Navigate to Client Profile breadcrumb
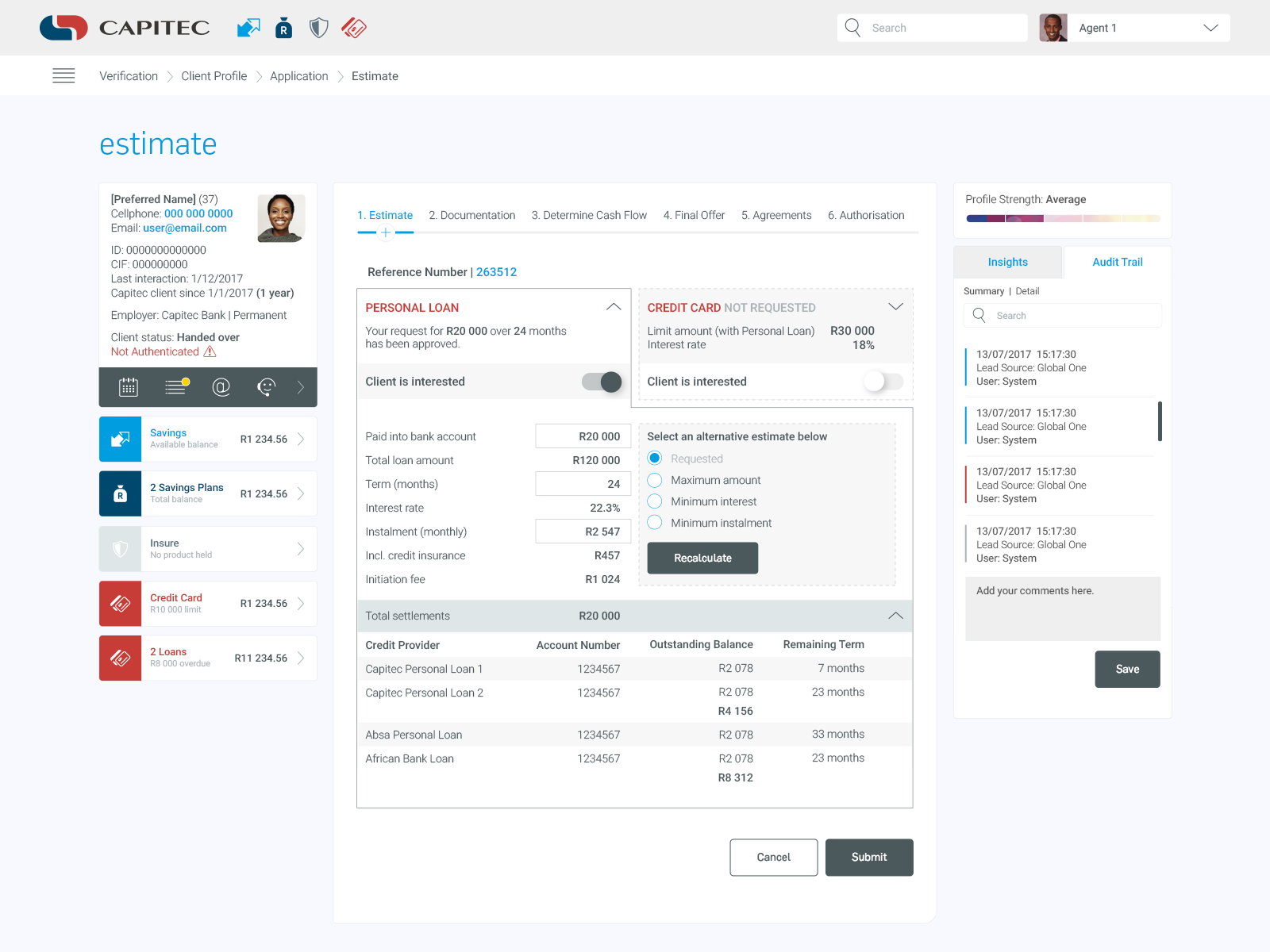Viewport: 1270px width, 952px height. click(x=214, y=76)
